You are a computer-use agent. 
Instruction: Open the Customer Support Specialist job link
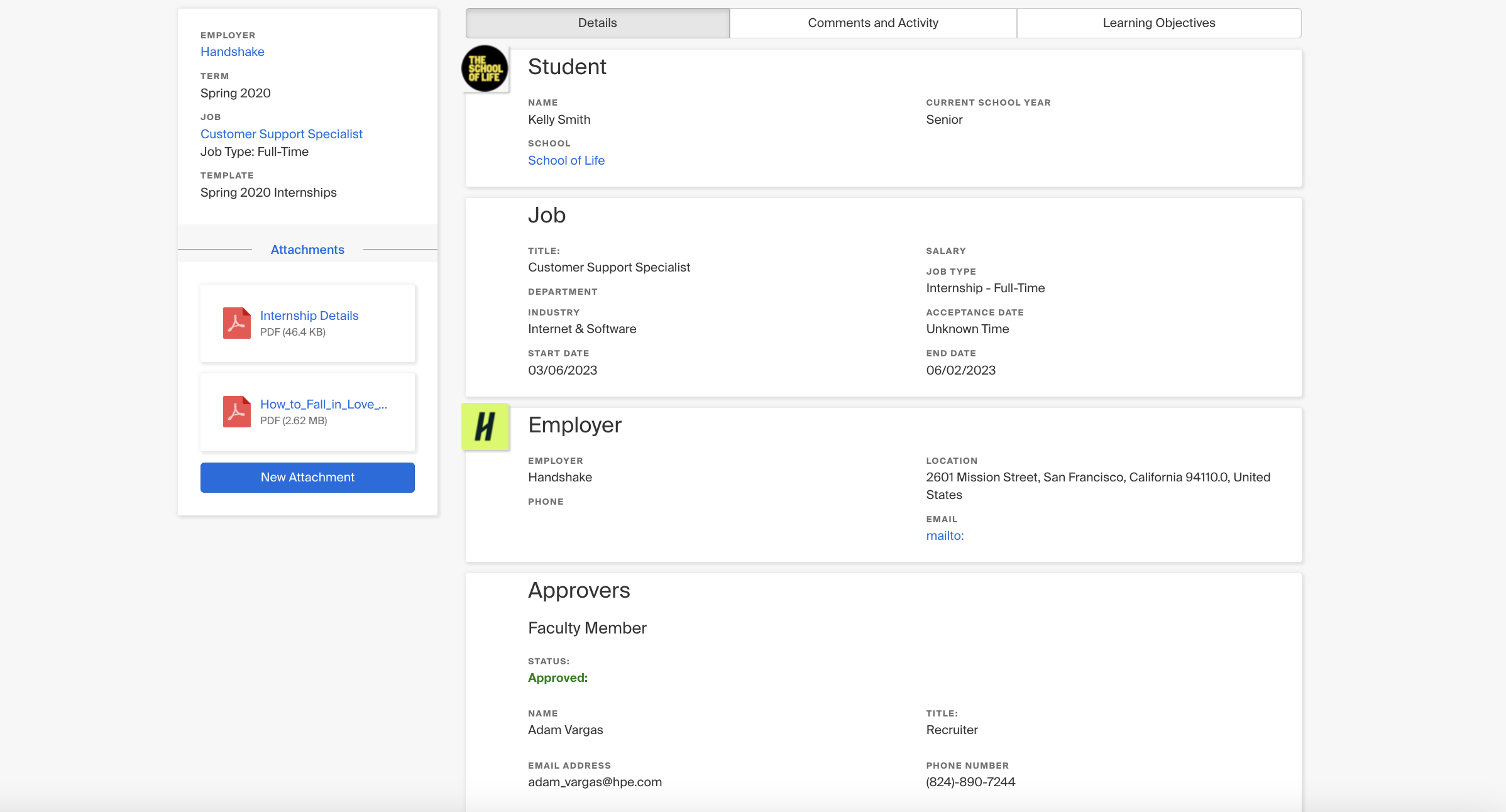(282, 134)
